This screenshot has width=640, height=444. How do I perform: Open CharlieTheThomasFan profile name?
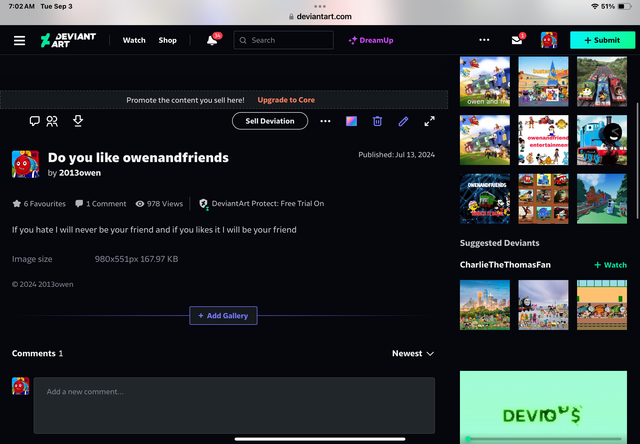click(x=505, y=265)
